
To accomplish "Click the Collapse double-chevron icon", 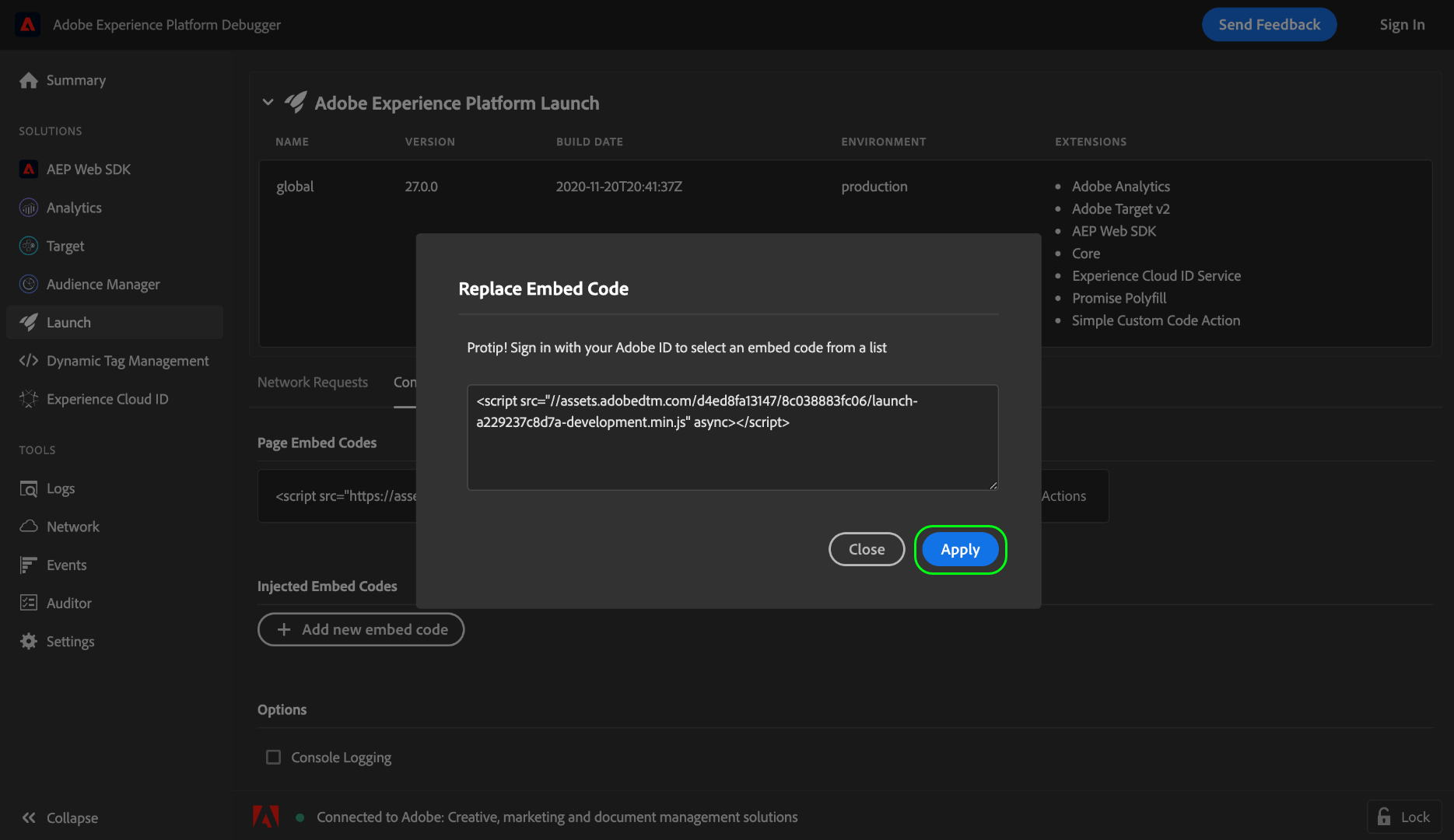I will click(x=29, y=817).
